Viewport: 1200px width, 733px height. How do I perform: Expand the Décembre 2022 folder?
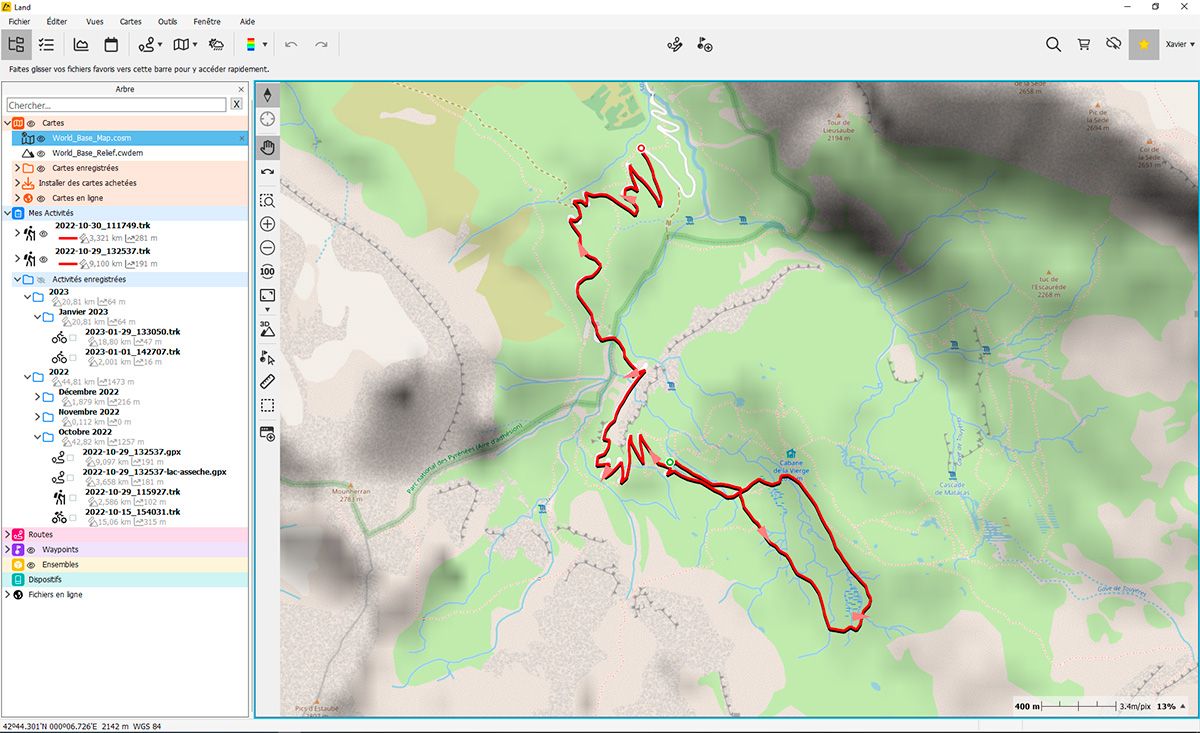tap(37, 396)
